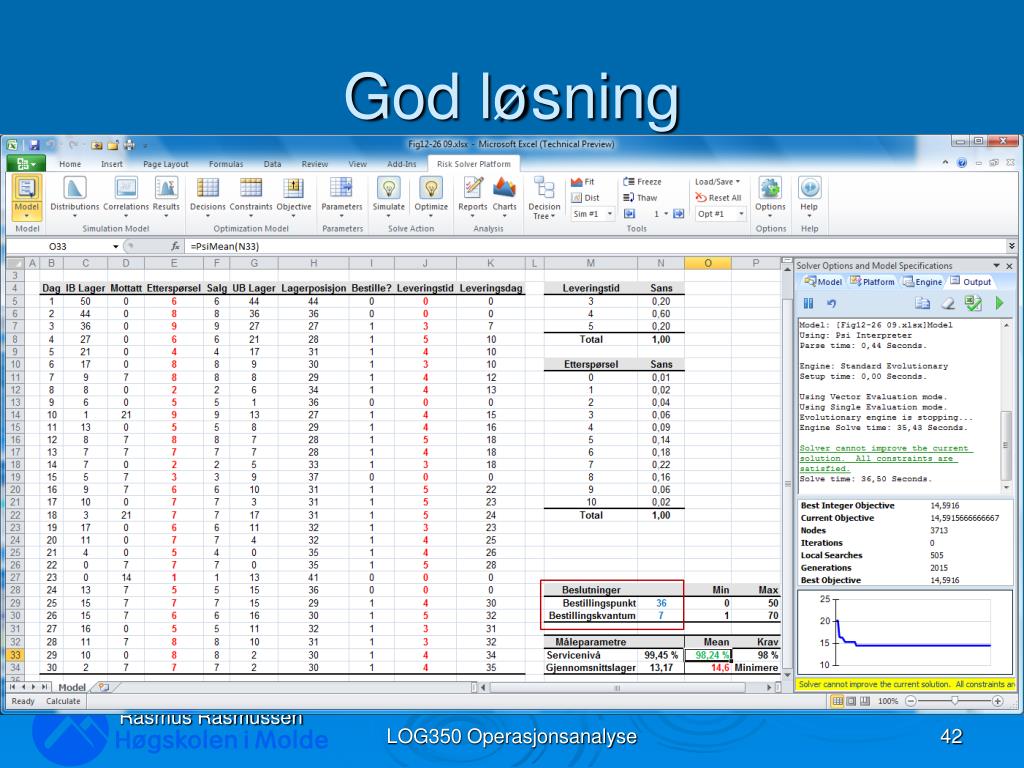Click the Freeze tool
The height and width of the screenshot is (768, 1024).
[642, 182]
